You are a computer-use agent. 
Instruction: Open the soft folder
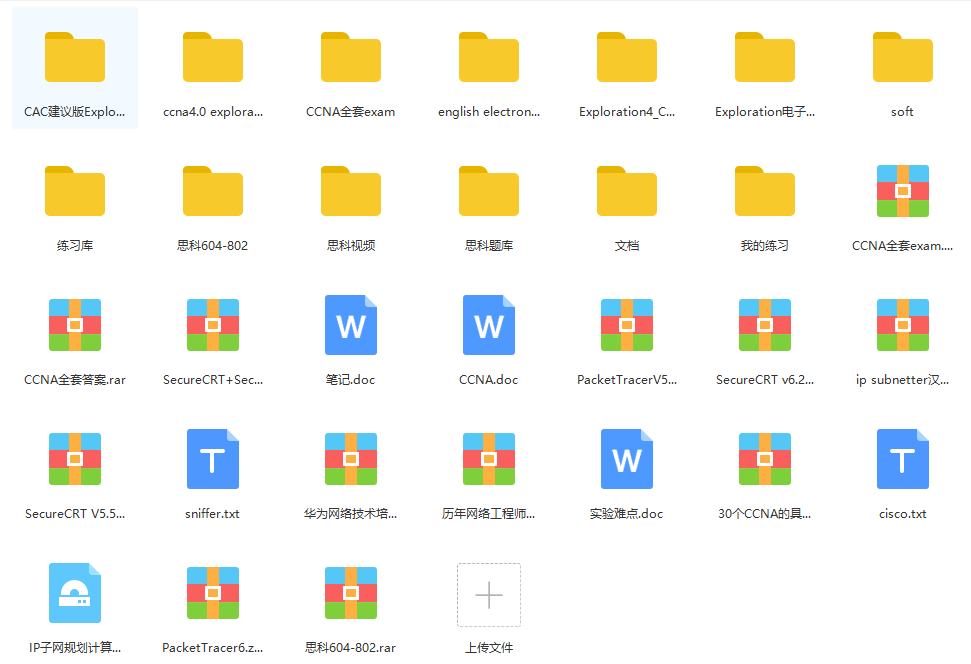point(902,58)
